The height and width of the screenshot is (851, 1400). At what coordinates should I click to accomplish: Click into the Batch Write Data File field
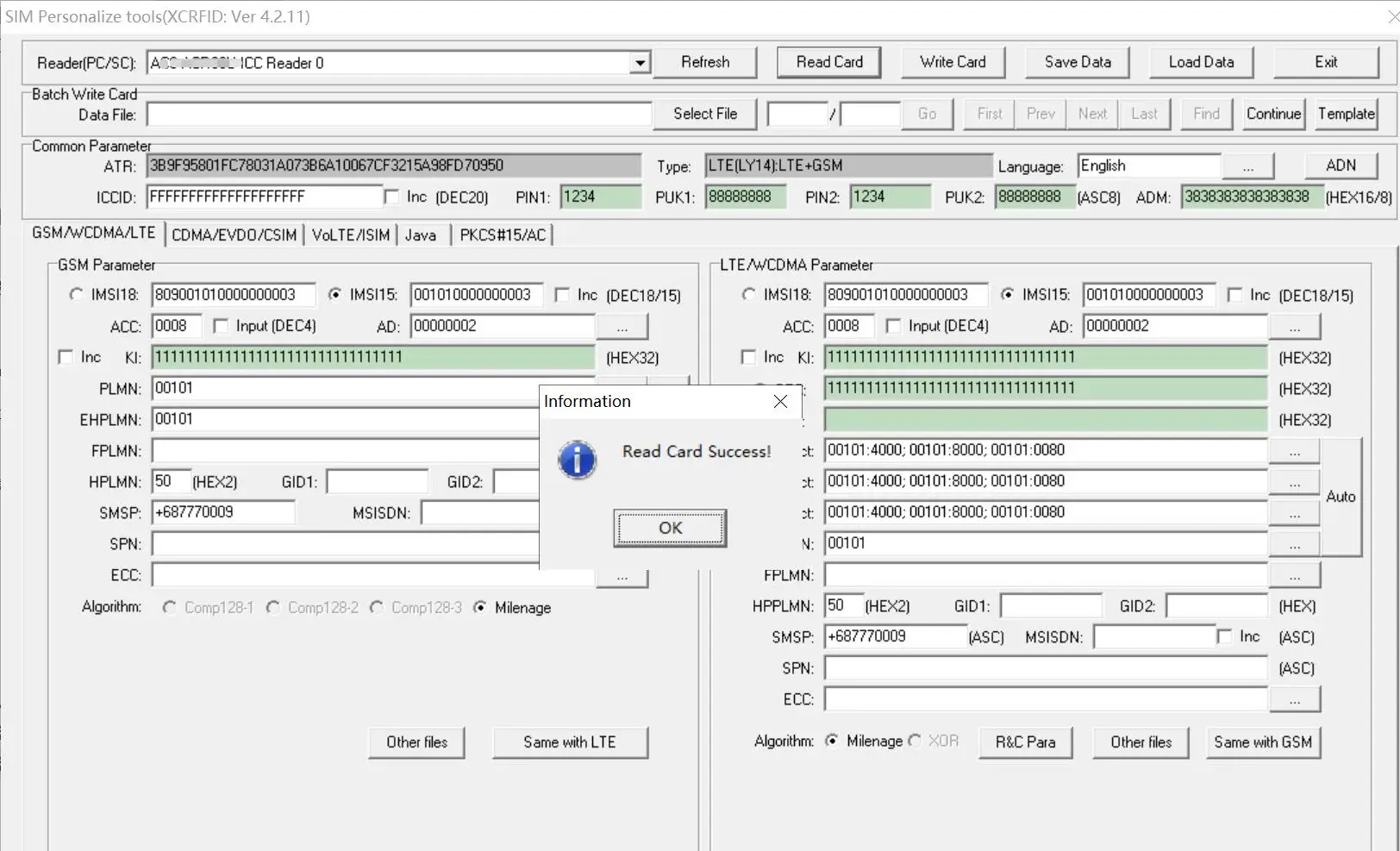pos(399,115)
